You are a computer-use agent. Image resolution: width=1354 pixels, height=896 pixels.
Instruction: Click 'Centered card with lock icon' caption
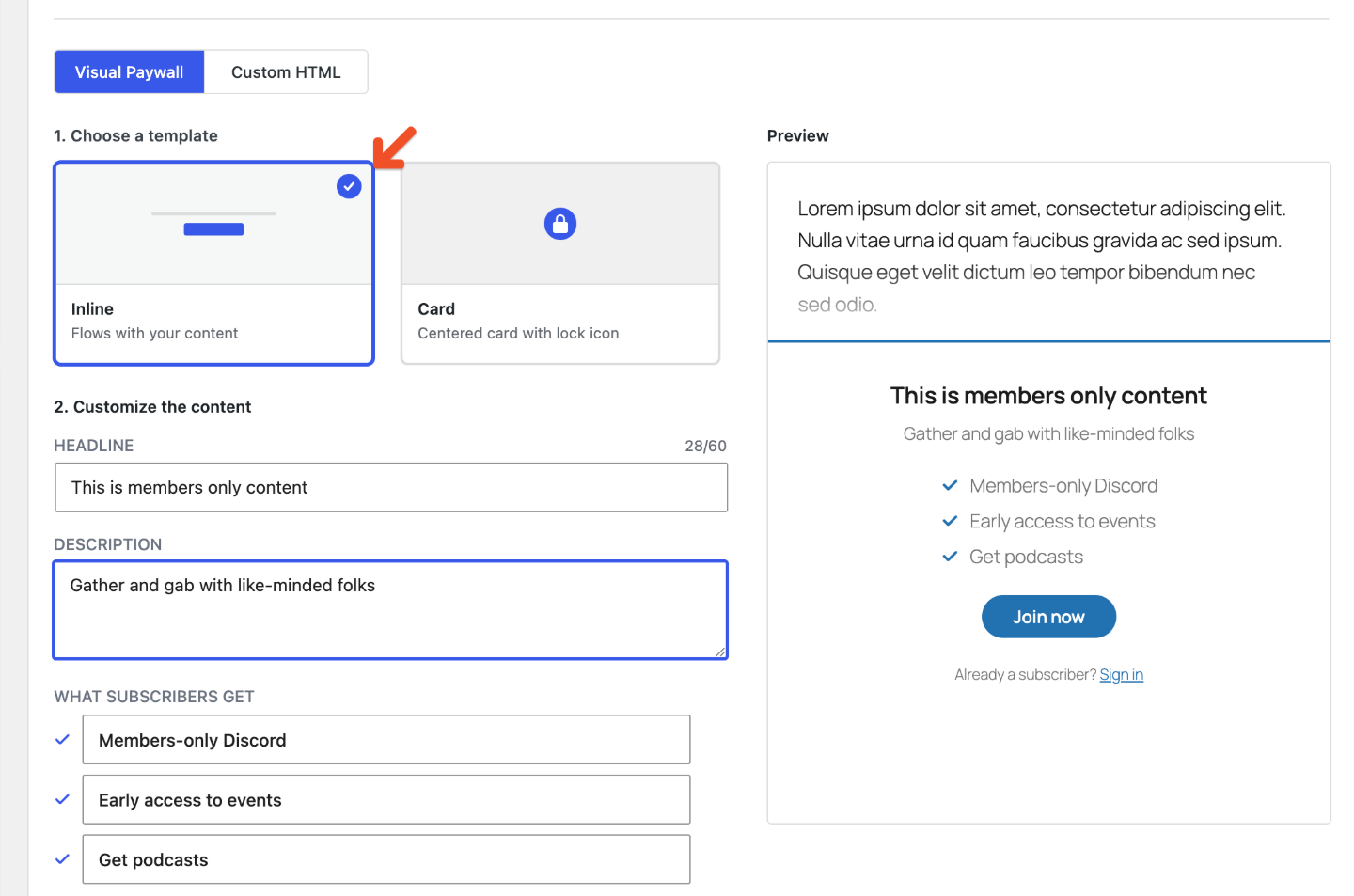click(x=518, y=334)
